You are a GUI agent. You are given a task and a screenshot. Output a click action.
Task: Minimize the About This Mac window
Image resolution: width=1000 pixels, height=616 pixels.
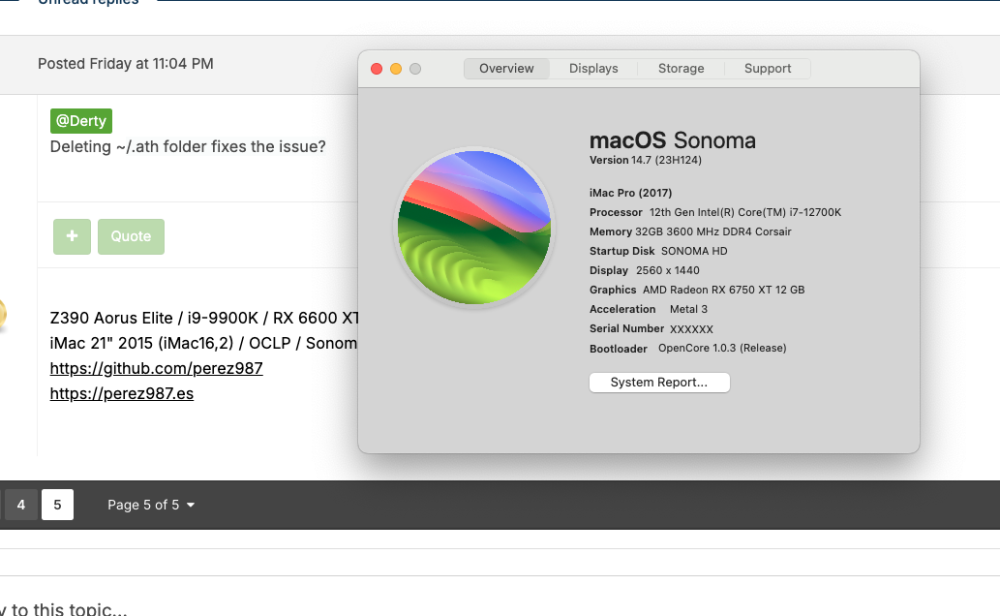395,69
